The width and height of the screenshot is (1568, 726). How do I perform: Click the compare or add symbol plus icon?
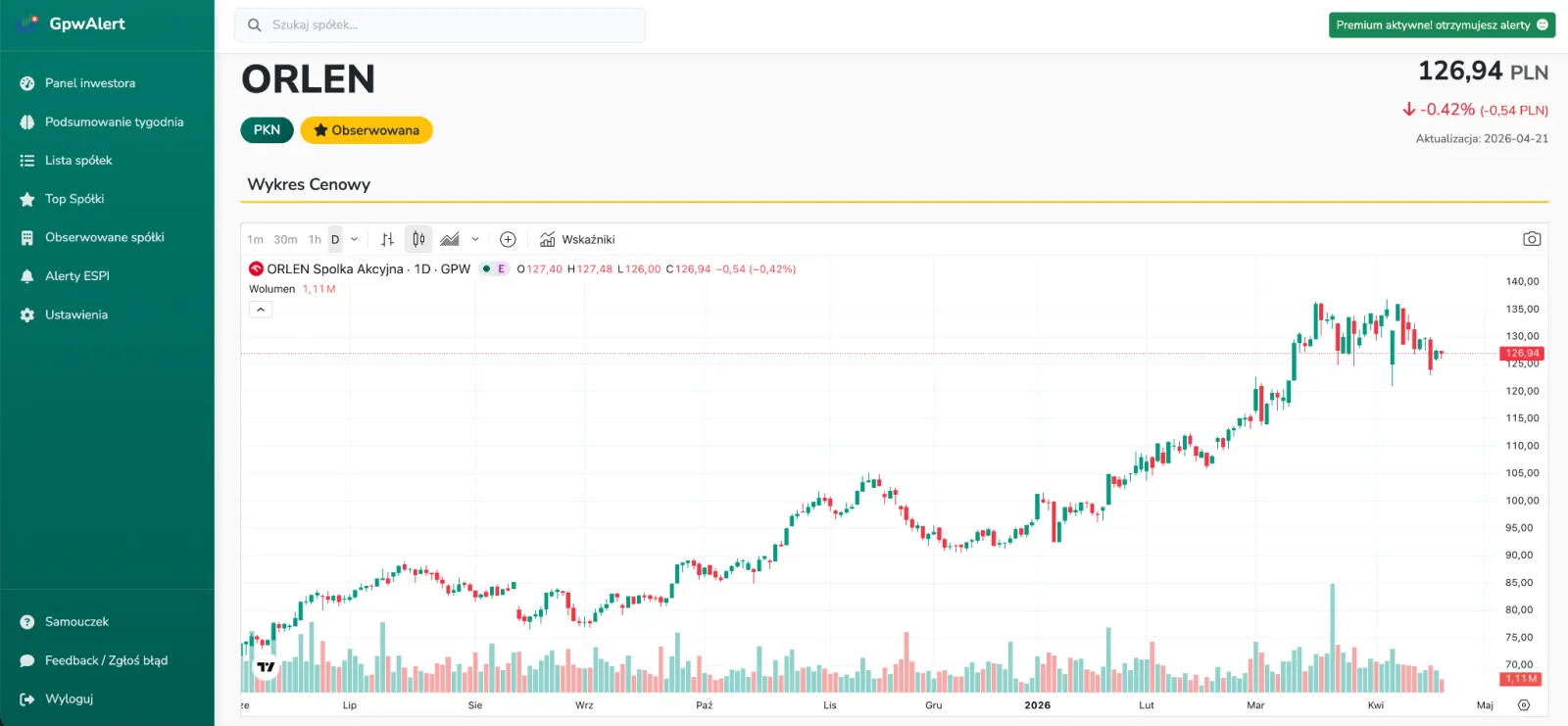(x=508, y=239)
